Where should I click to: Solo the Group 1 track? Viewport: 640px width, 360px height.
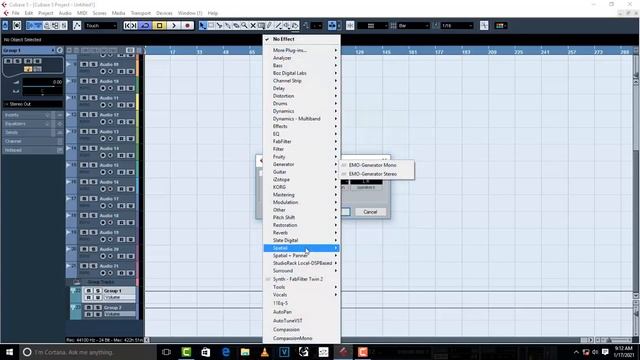[x=98, y=291]
